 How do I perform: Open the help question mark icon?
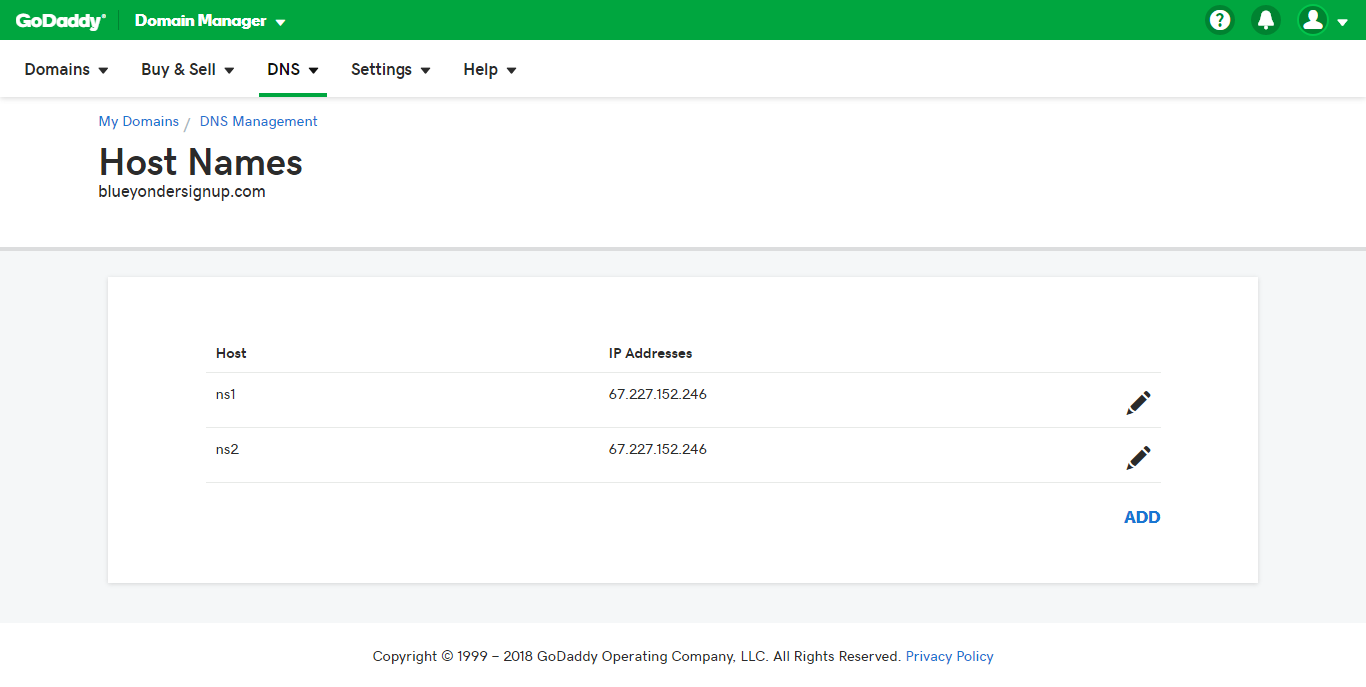(1220, 20)
